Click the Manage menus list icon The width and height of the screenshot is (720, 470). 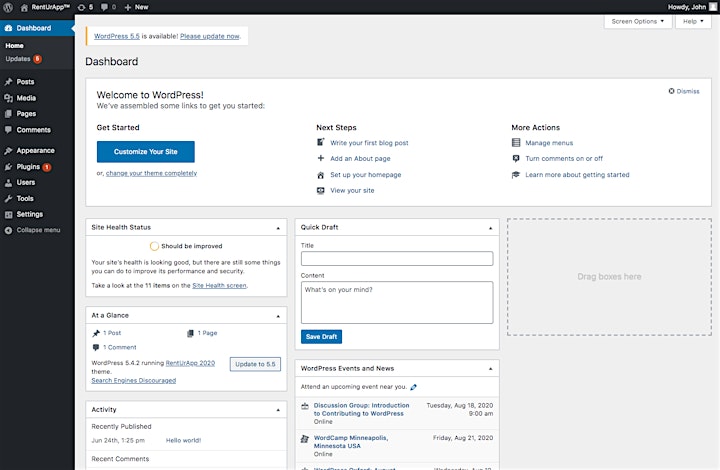tap(516, 143)
